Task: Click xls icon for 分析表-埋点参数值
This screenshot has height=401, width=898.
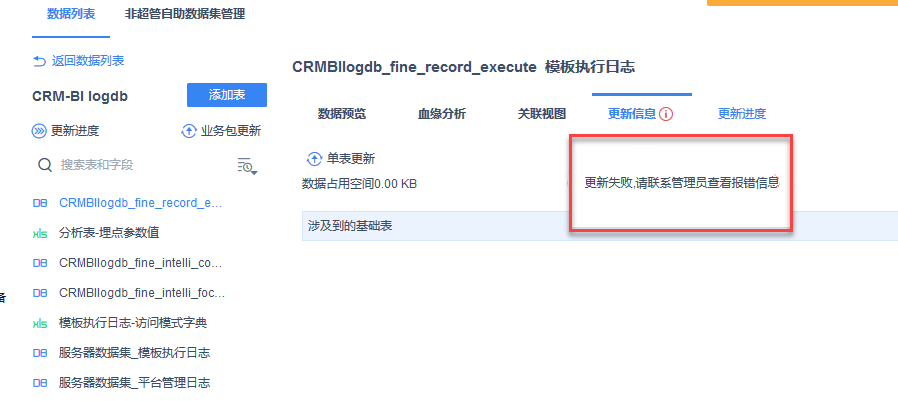Action: [x=40, y=233]
